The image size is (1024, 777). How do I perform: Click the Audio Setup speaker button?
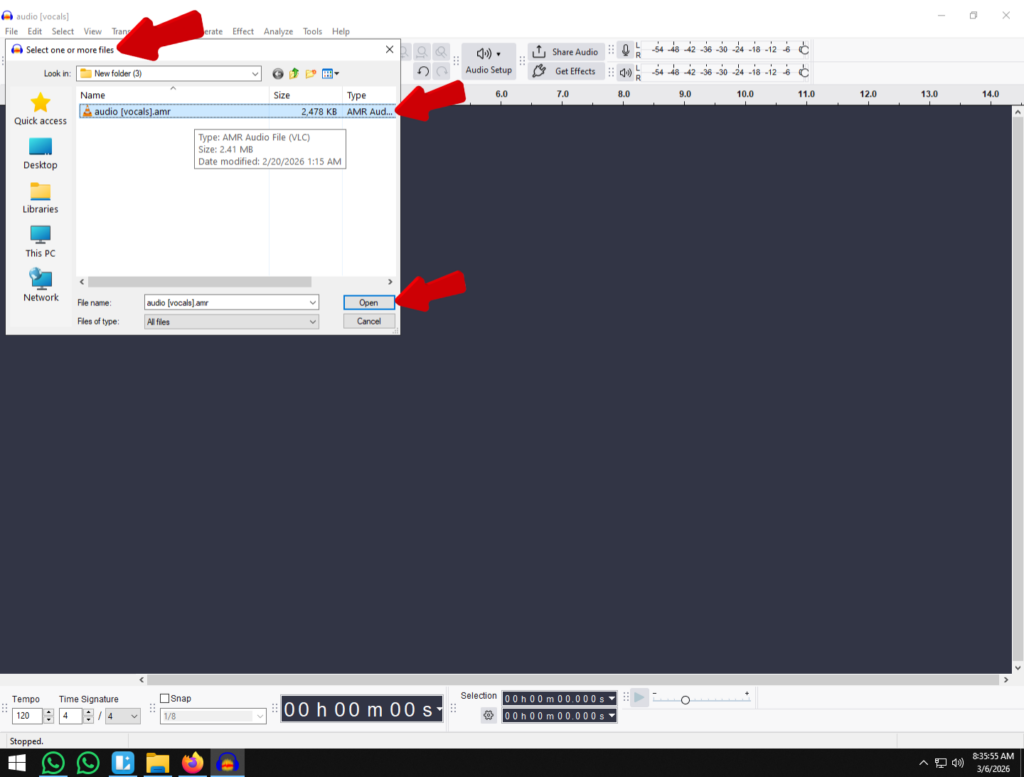487,54
